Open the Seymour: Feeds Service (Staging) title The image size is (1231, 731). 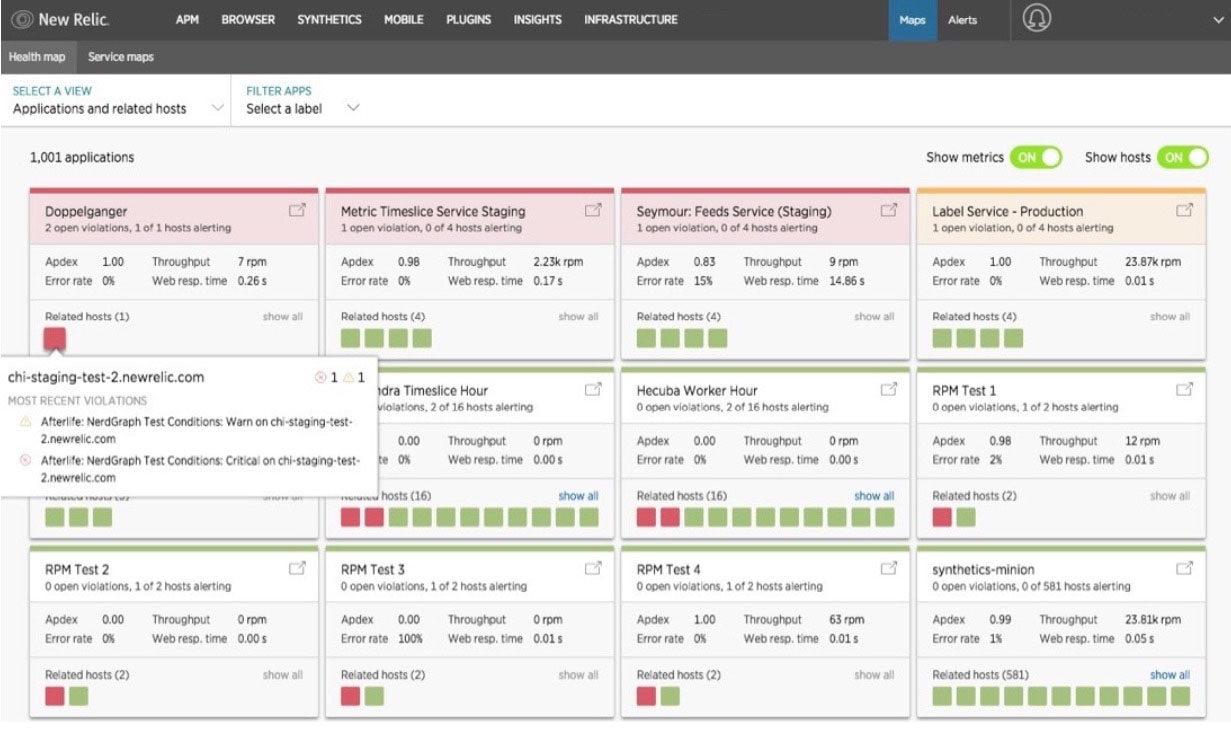pyautogui.click(x=735, y=211)
